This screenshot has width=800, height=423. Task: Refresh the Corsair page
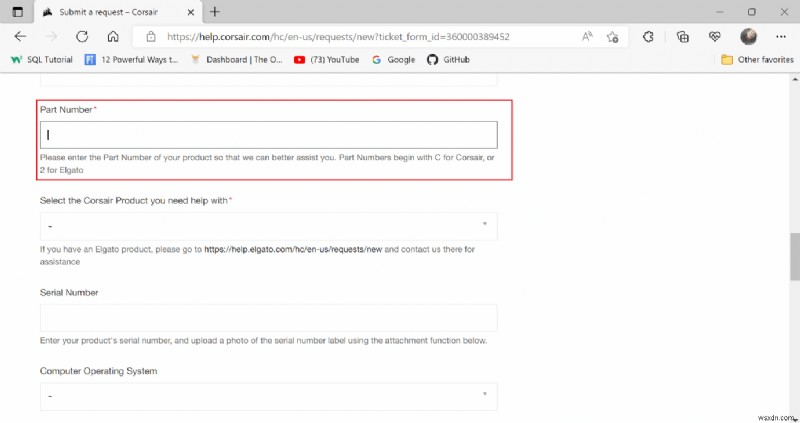point(82,36)
